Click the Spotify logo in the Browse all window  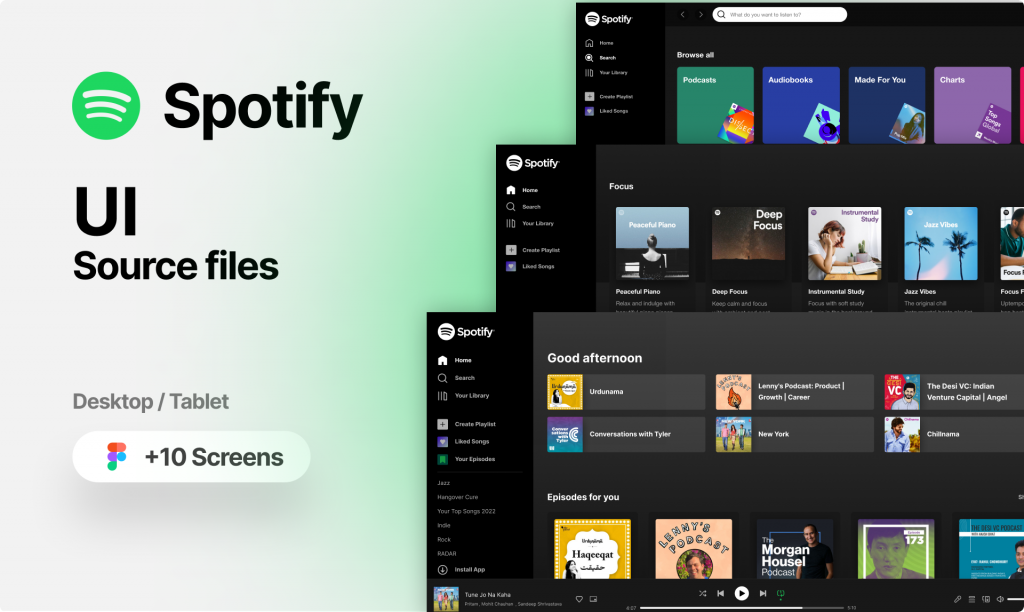pos(609,19)
